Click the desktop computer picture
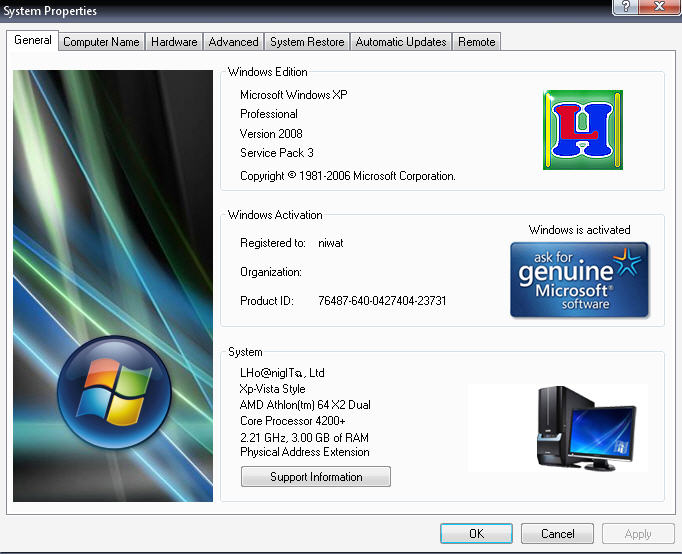 pyautogui.click(x=587, y=429)
